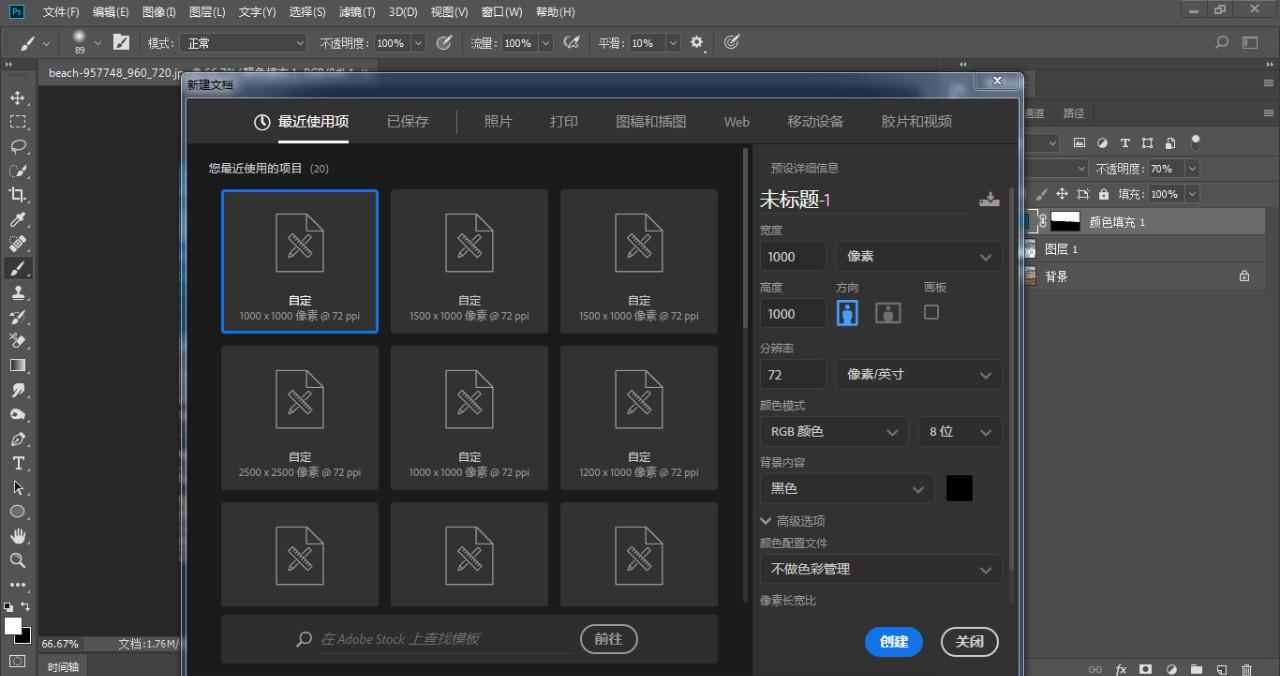
Task: Toggle pressure for size button
Action: (732, 43)
